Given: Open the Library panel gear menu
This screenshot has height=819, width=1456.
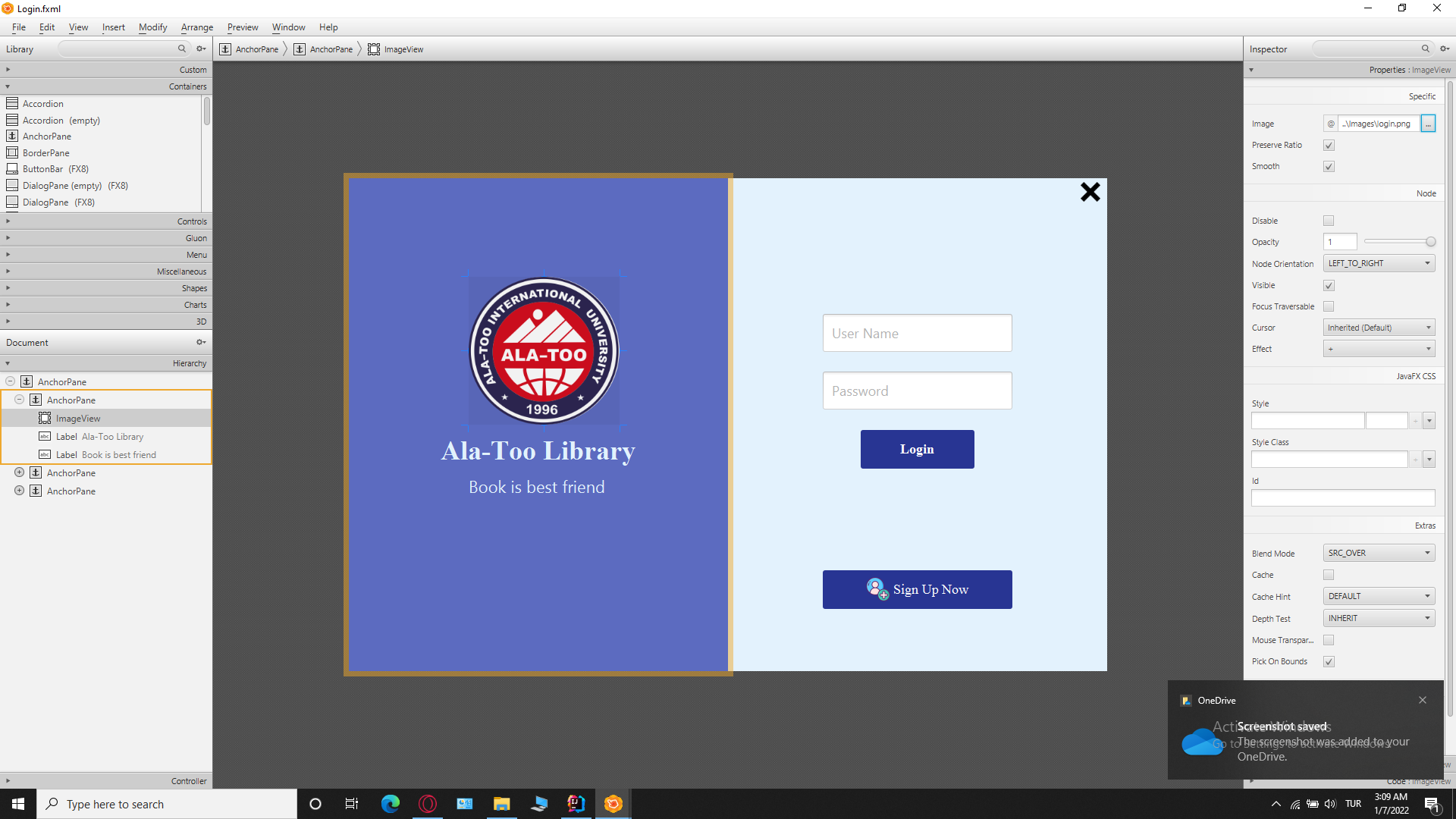Looking at the screenshot, I should [201, 49].
